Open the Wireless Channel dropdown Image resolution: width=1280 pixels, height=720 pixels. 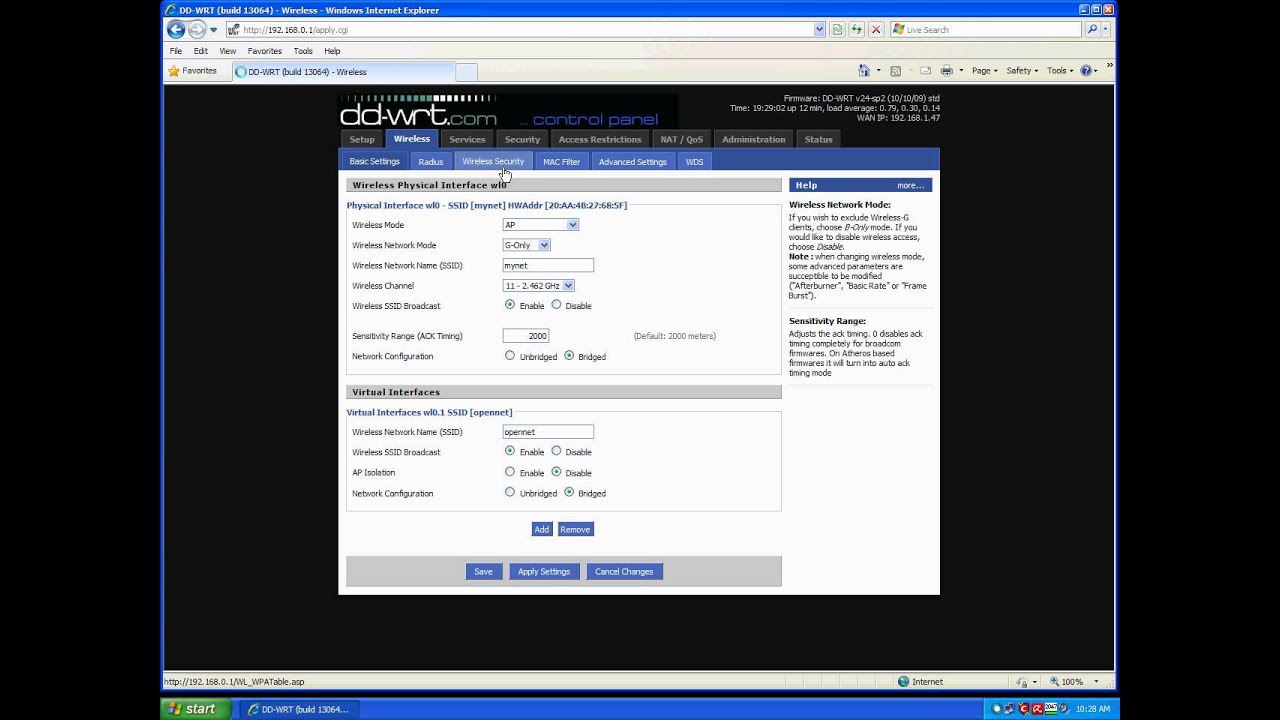(x=538, y=286)
